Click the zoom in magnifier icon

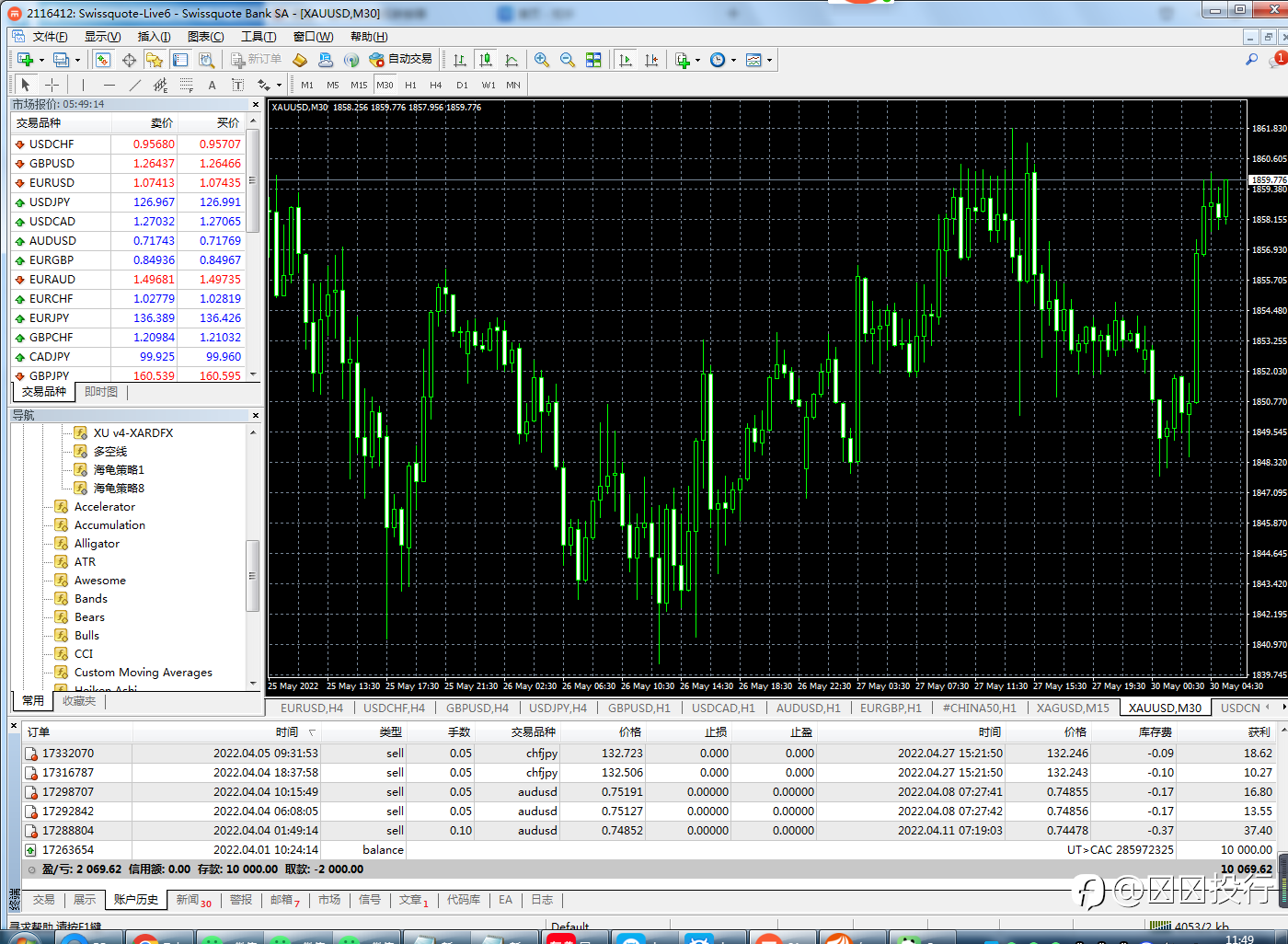click(542, 60)
